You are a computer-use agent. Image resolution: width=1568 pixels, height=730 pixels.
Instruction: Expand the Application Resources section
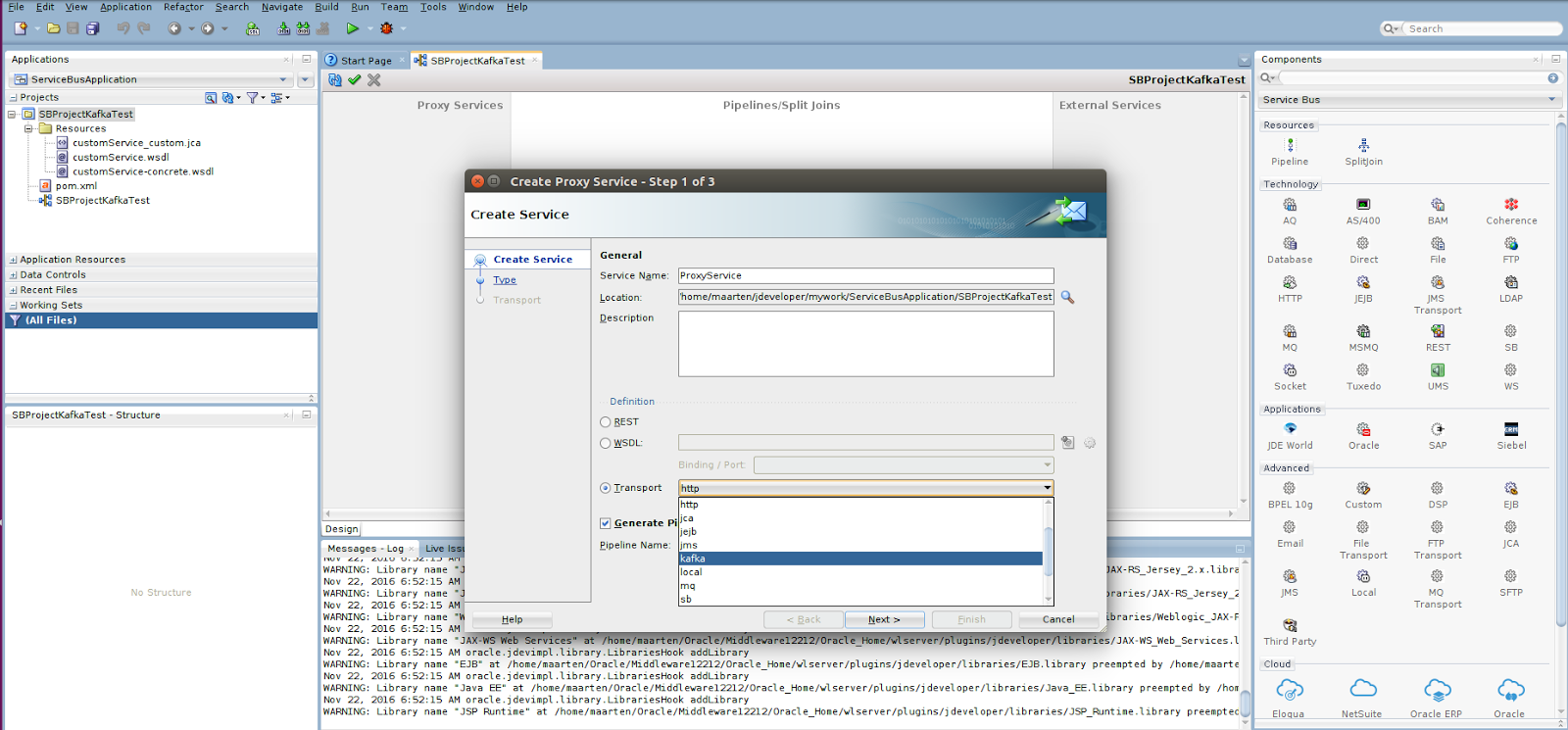(14, 260)
